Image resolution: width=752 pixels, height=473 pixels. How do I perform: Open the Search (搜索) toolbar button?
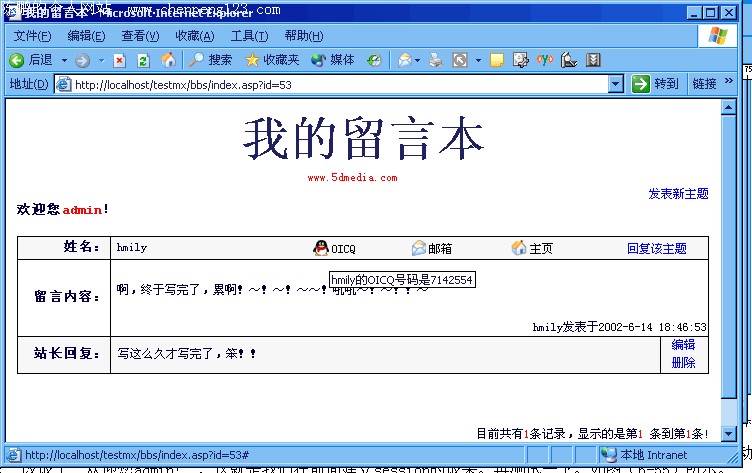[x=210, y=60]
